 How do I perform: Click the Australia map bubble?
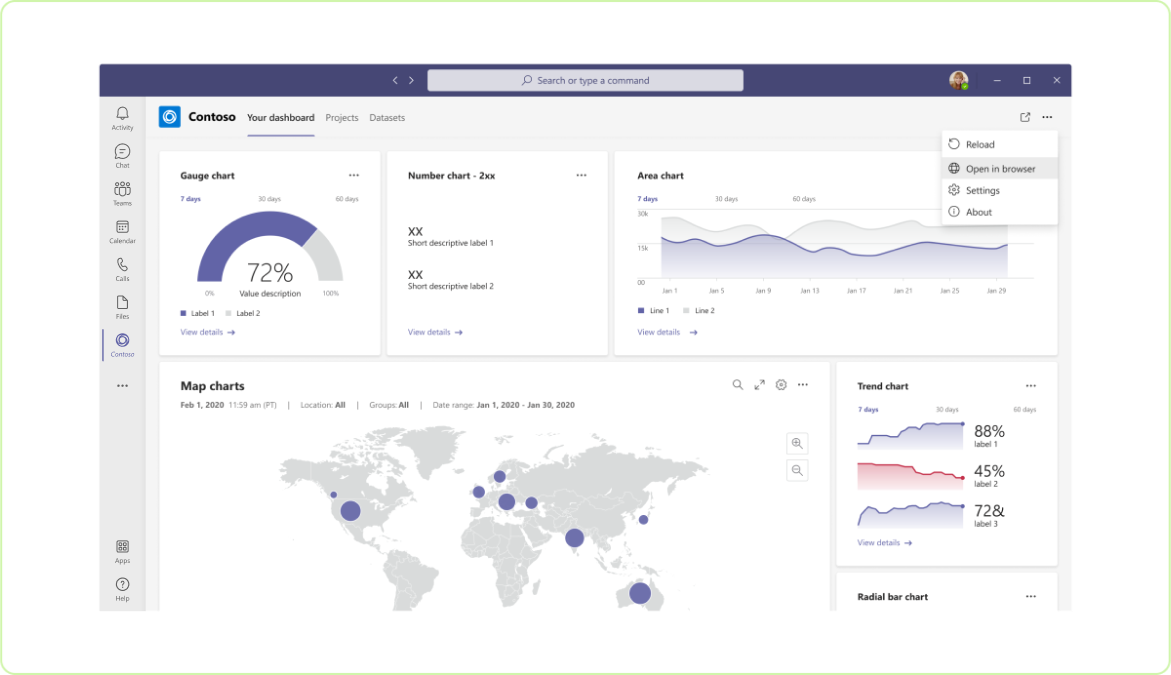[640, 594]
